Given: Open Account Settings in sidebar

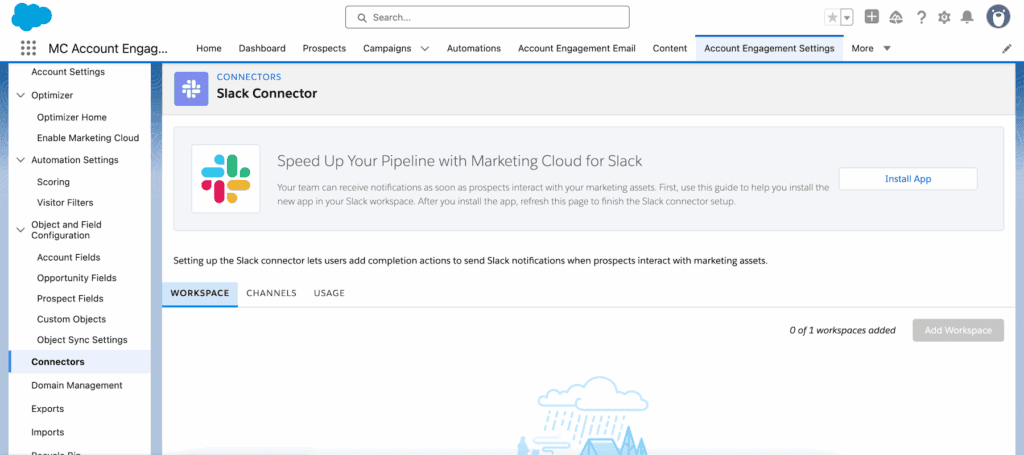Looking at the screenshot, I should click(x=68, y=72).
